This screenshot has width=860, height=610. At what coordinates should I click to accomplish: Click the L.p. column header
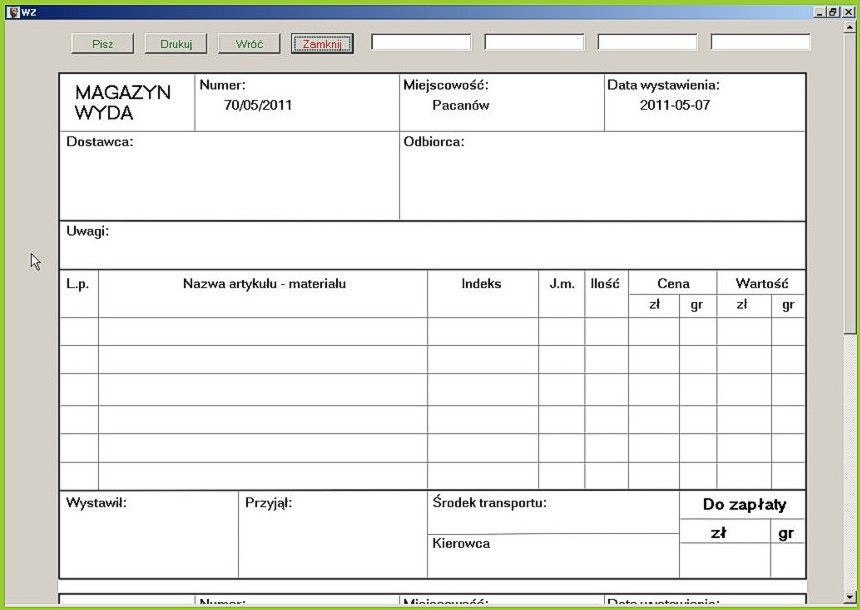click(x=77, y=284)
